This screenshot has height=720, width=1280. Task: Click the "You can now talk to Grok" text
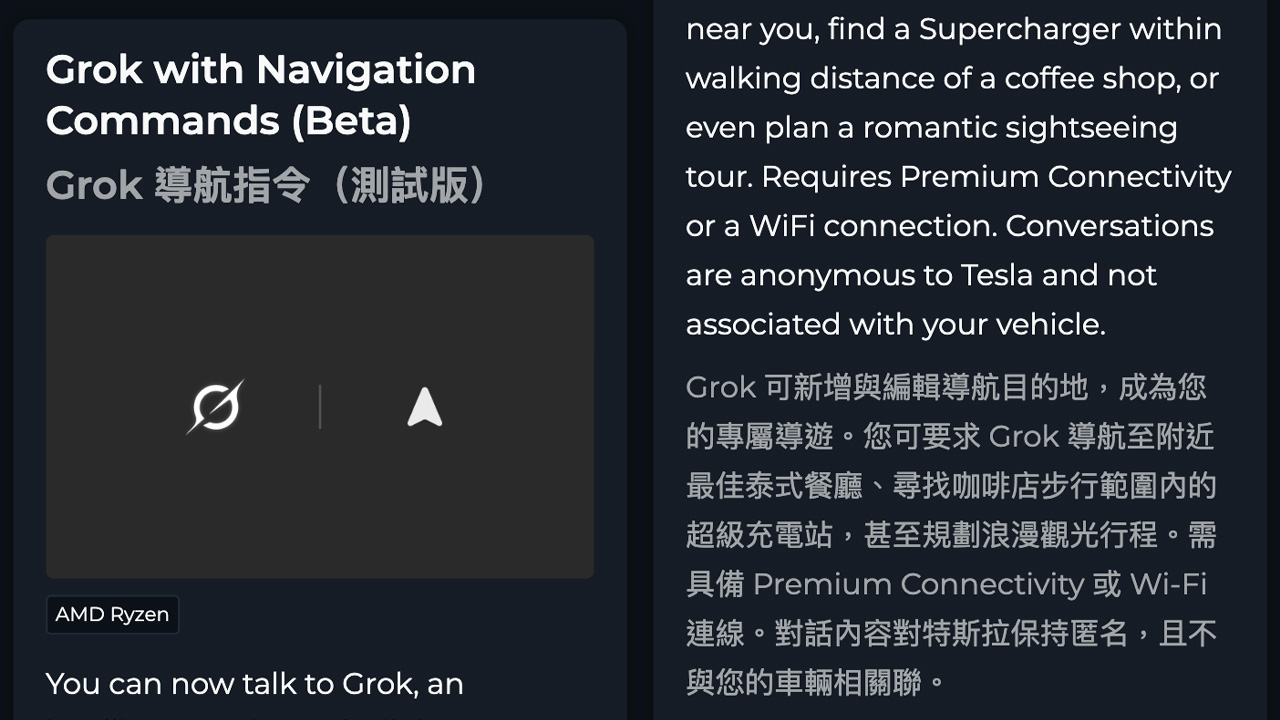(x=254, y=684)
